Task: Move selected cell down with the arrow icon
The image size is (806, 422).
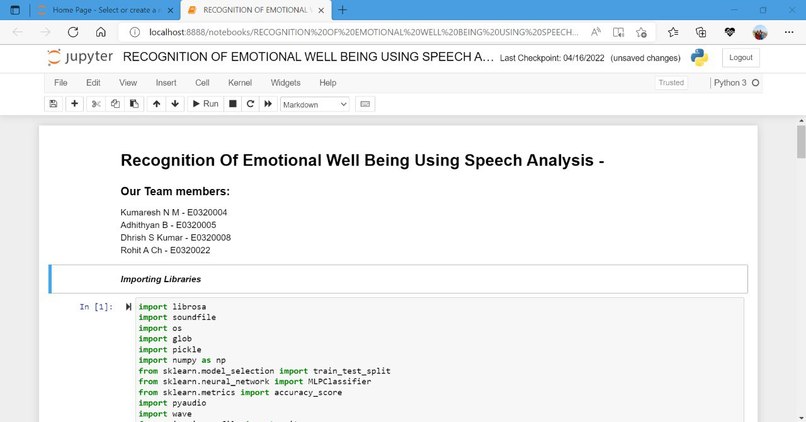Action: pos(175,104)
